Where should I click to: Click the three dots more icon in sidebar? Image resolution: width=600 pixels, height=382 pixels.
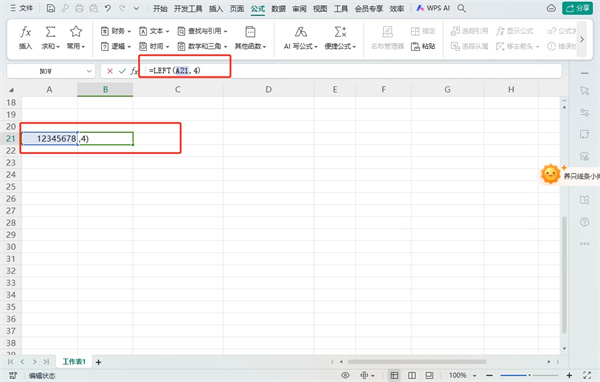coord(584,243)
